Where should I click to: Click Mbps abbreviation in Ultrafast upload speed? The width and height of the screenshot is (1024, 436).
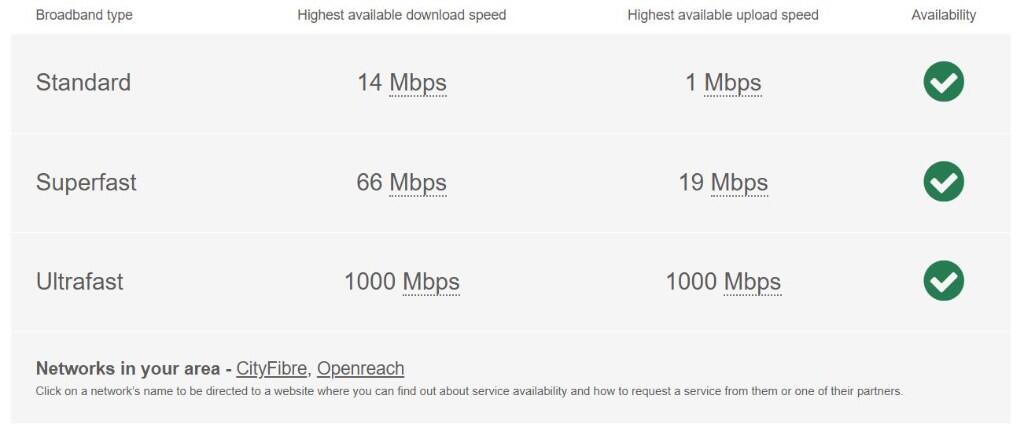pos(752,282)
